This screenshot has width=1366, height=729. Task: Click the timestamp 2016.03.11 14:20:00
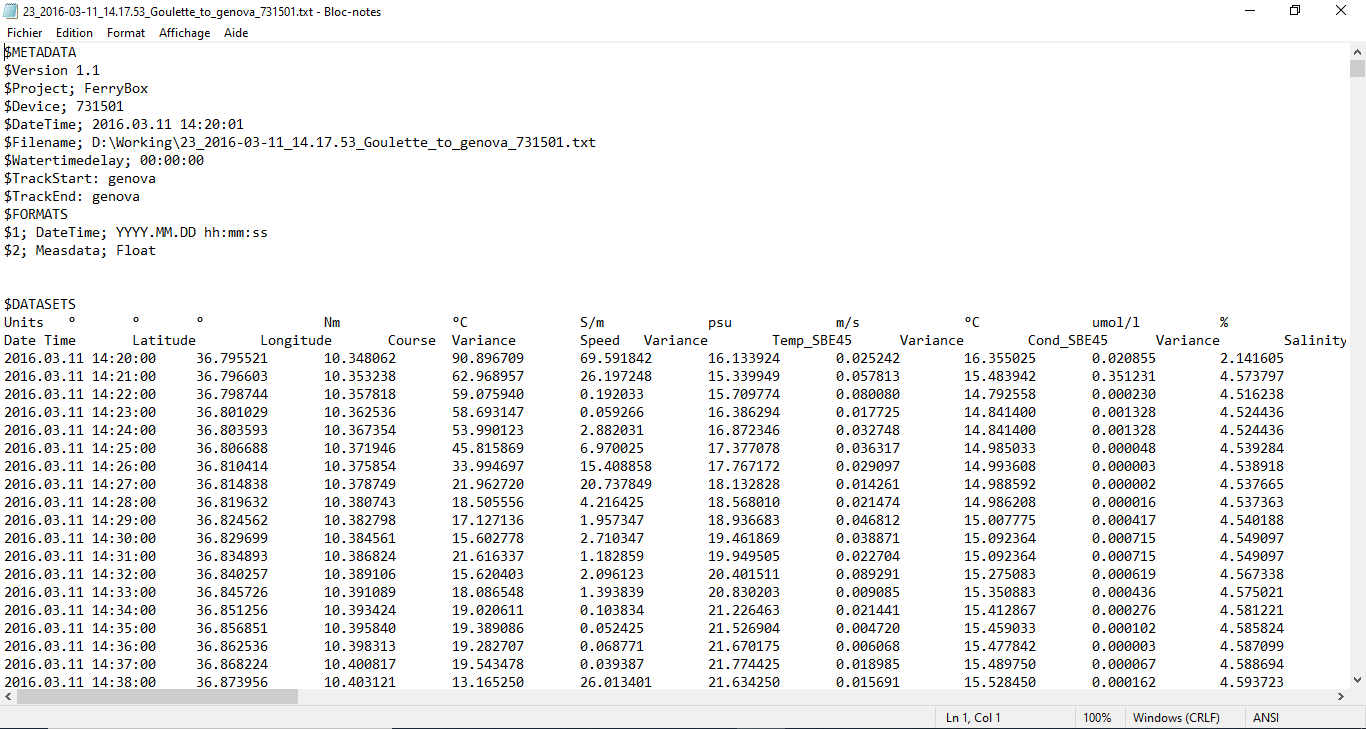coord(80,358)
